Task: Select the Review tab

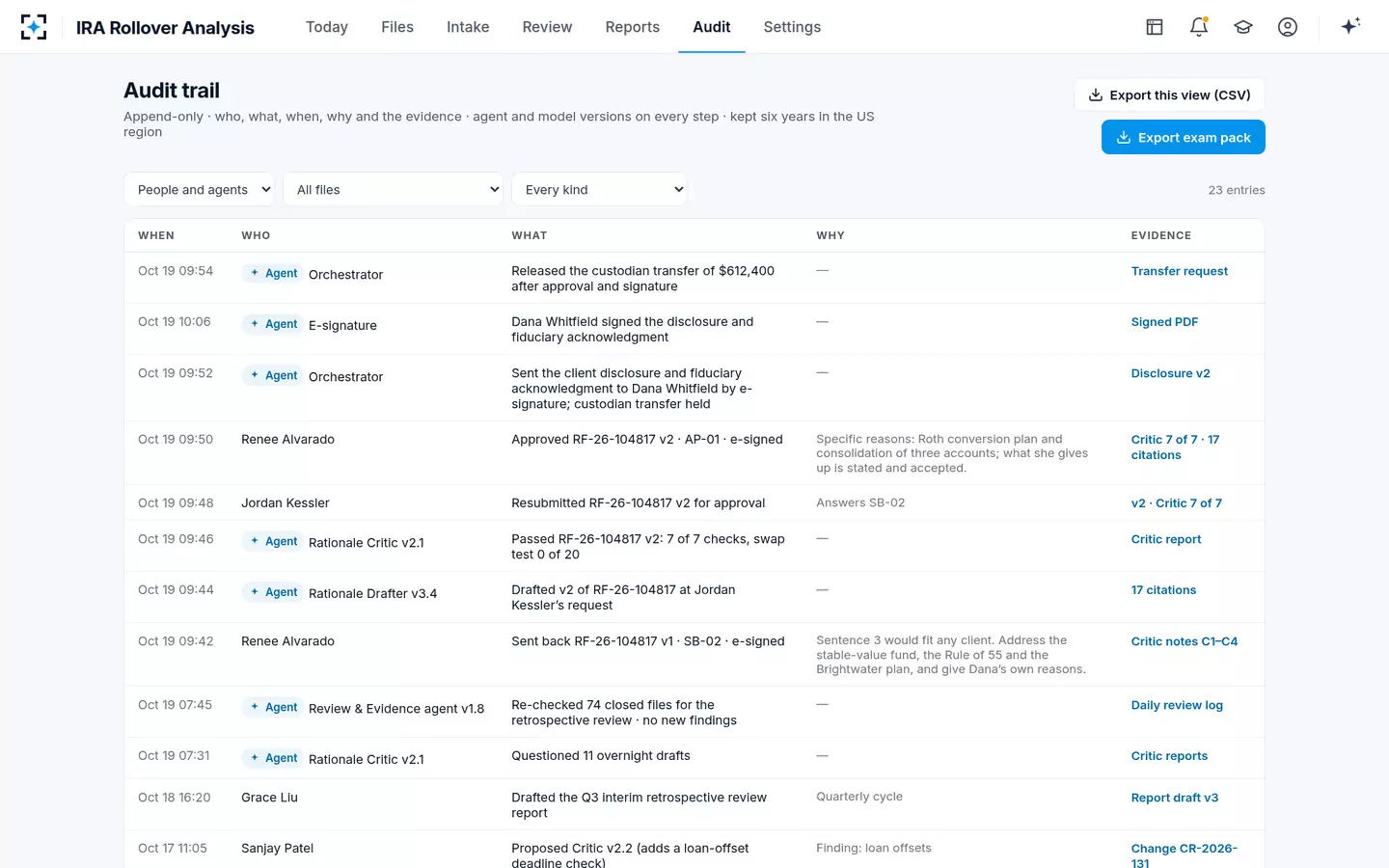Action: coord(547,27)
